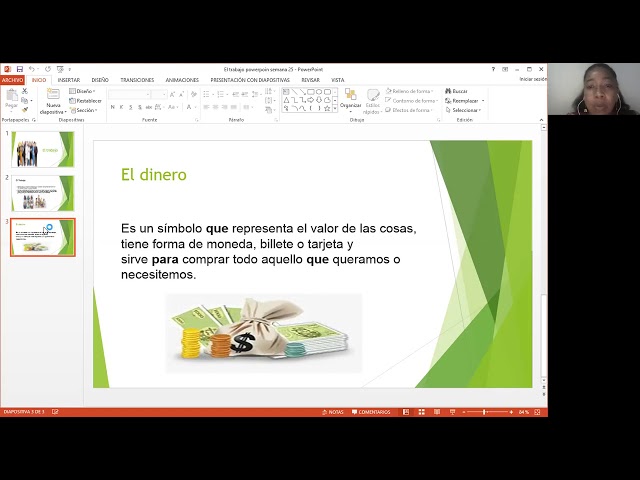The width and height of the screenshot is (640, 480).
Task: Toggle NOTAS pane in status bar
Action: point(333,412)
